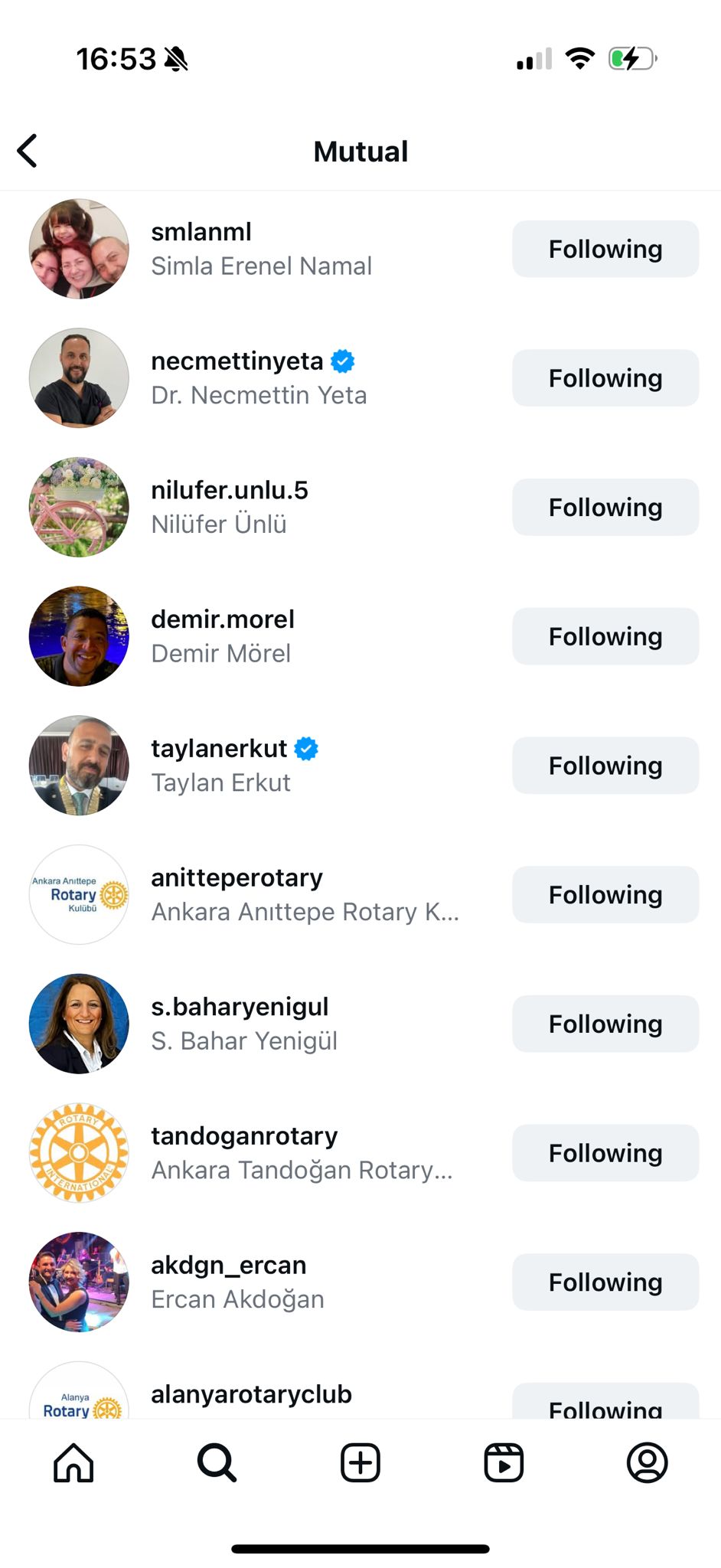Open the Home feed tab
The height and width of the screenshot is (1568, 721).
pos(73,1463)
